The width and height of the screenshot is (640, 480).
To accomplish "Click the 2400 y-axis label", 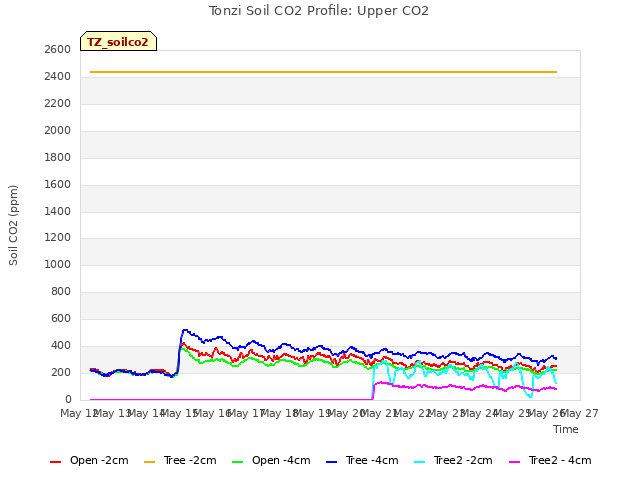I will pos(58,76).
